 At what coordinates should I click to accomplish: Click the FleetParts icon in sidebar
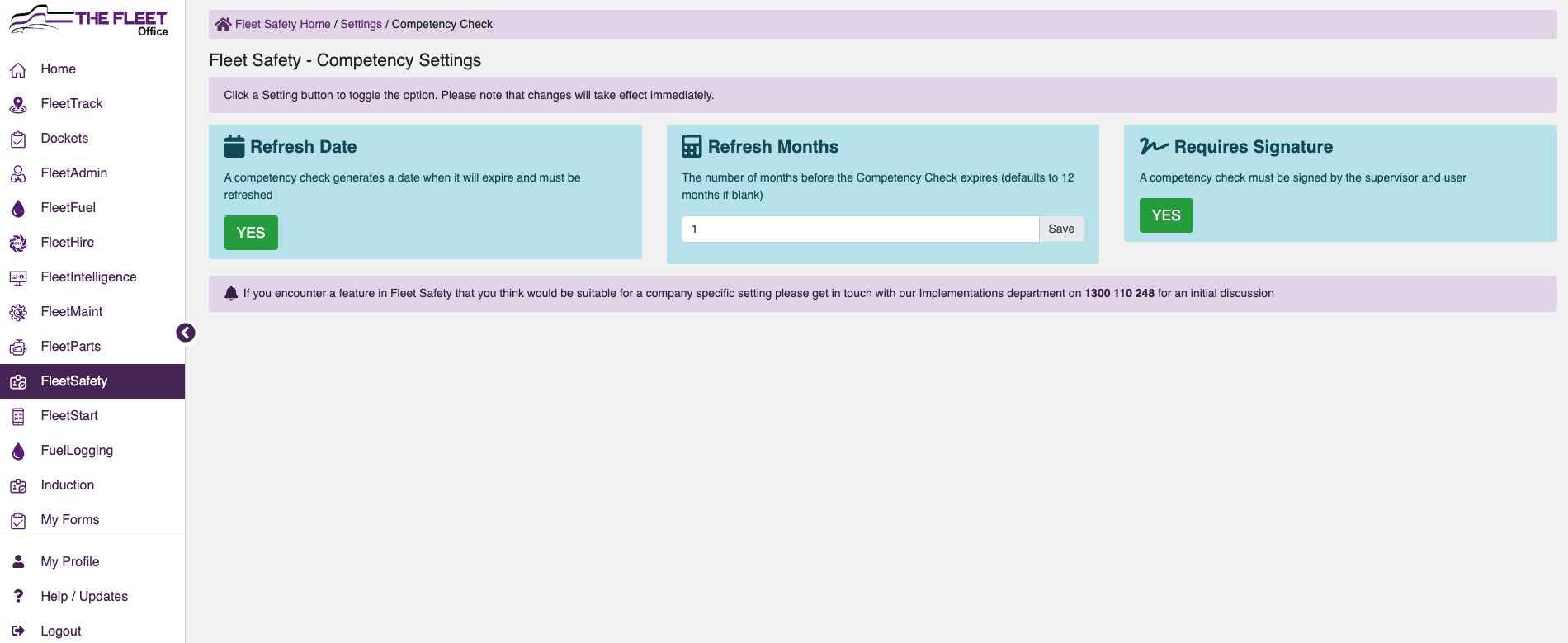pos(18,348)
